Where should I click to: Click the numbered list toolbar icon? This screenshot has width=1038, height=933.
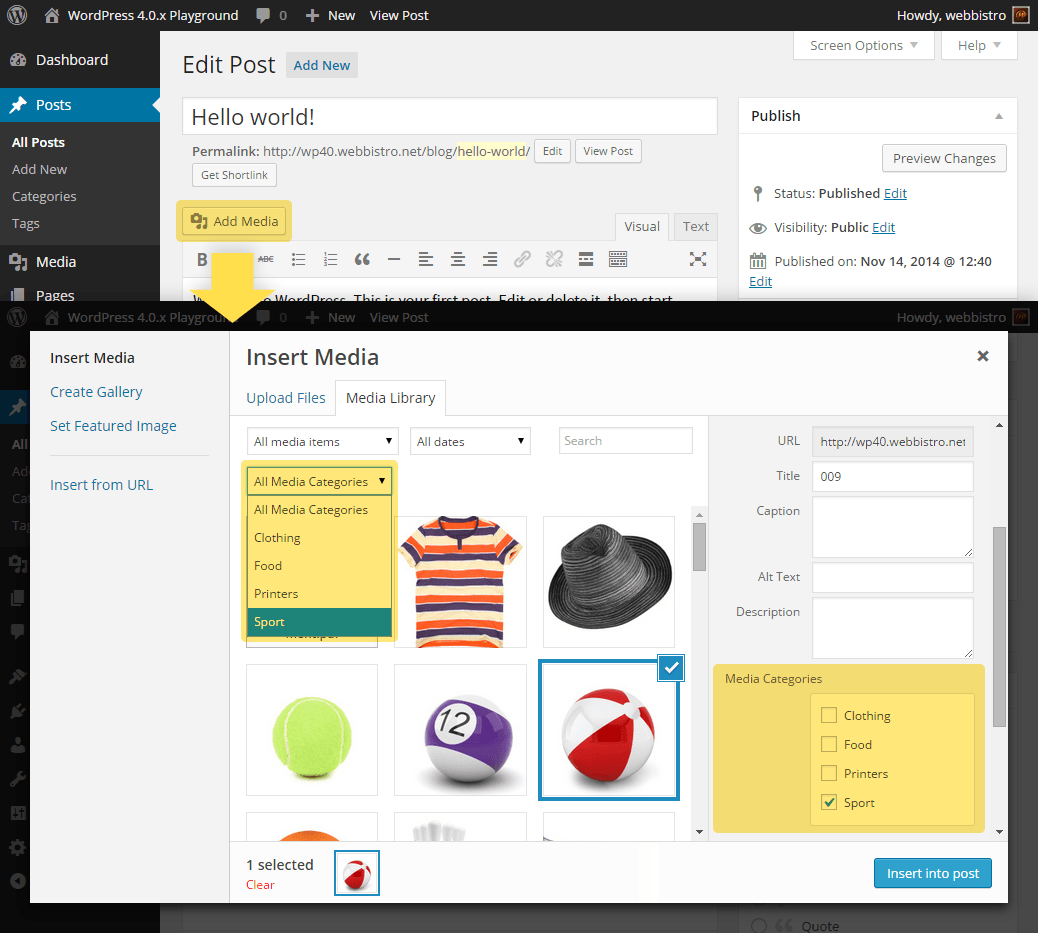pos(330,260)
